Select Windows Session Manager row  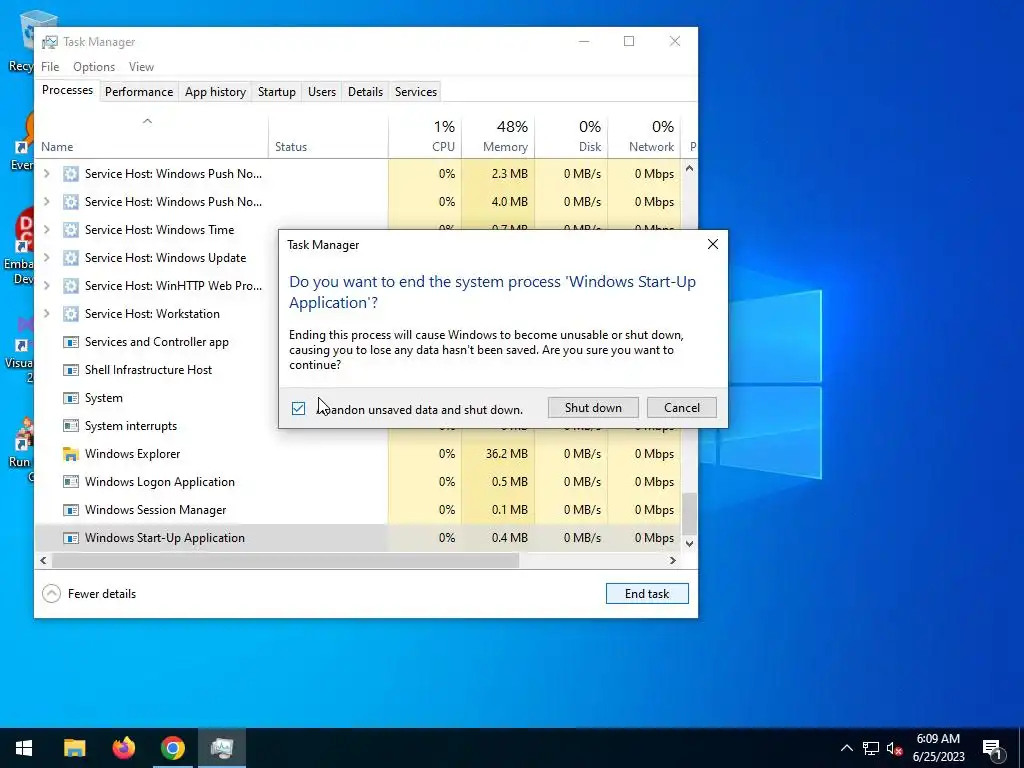pos(358,510)
